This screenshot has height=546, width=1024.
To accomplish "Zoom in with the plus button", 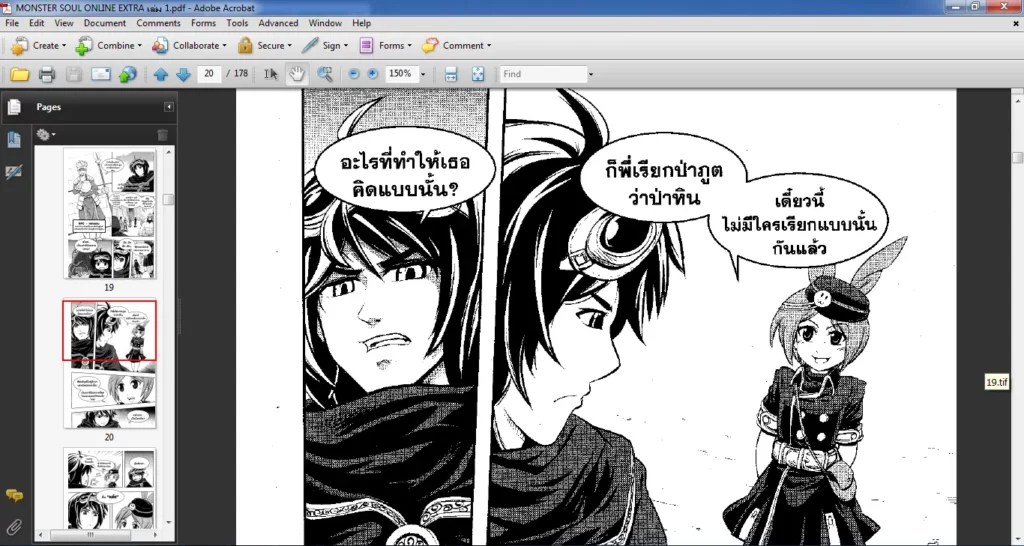I will 372,74.
